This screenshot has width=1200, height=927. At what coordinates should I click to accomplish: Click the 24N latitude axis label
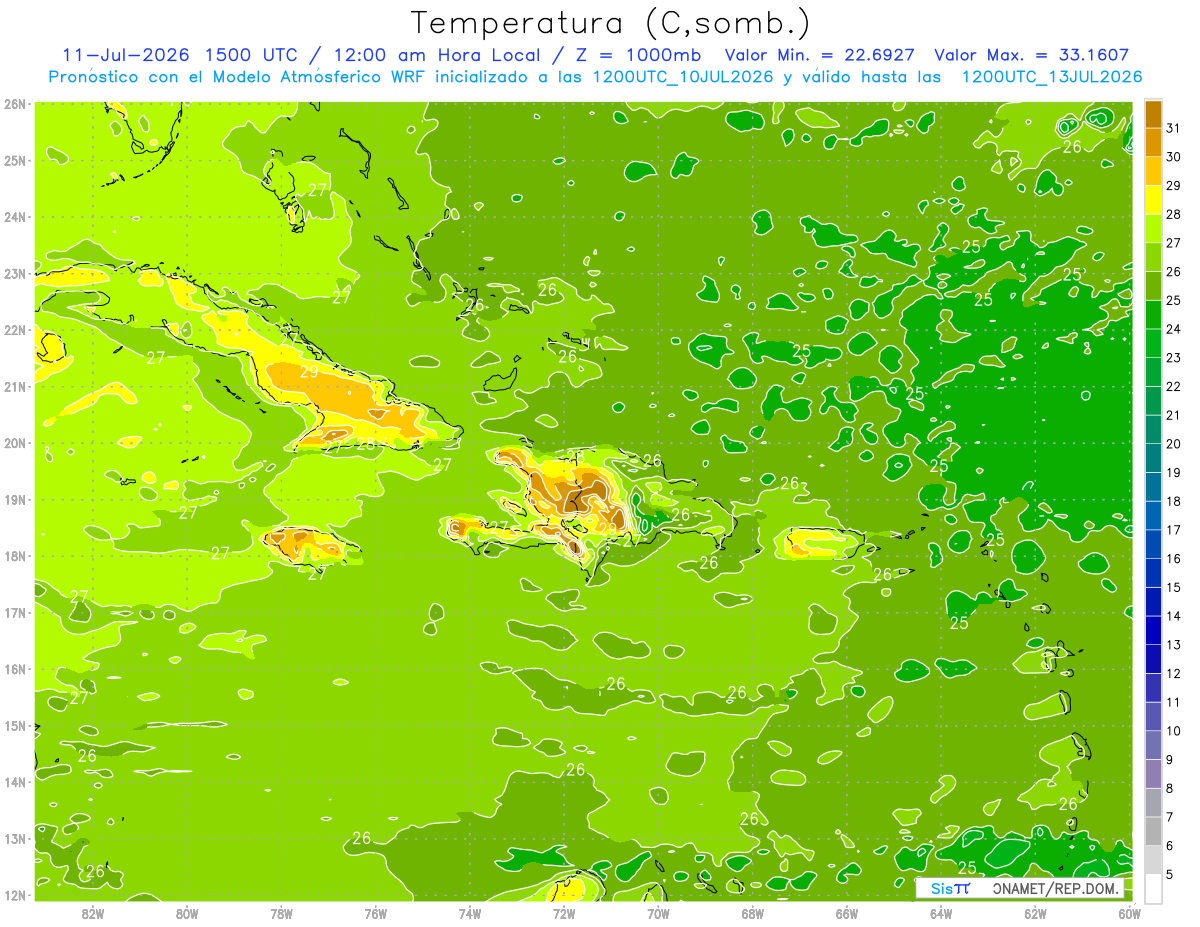(x=15, y=217)
